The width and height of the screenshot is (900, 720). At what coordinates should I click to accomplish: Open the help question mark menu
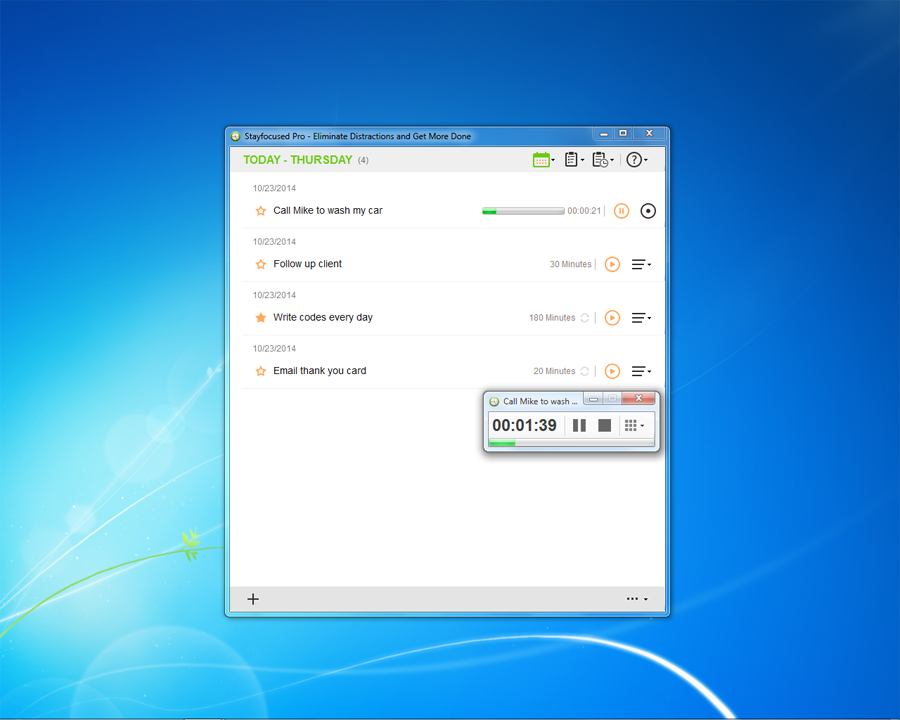coord(635,160)
